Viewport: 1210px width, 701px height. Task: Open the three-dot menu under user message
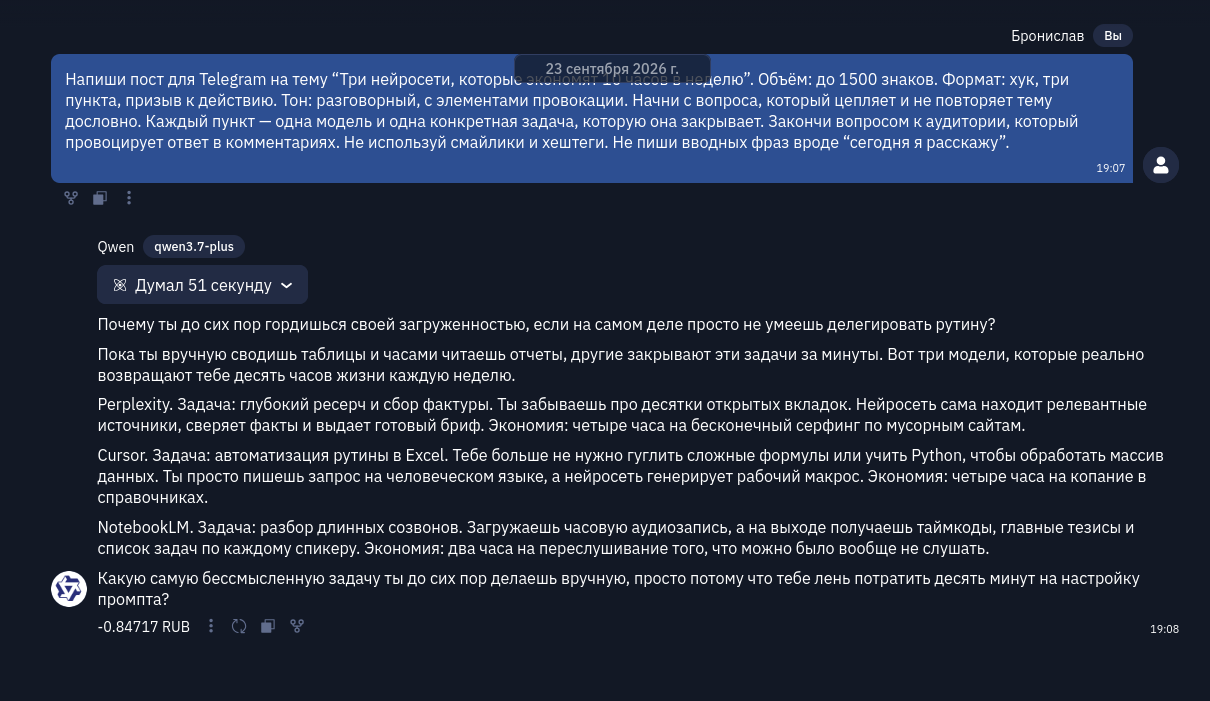(x=129, y=198)
